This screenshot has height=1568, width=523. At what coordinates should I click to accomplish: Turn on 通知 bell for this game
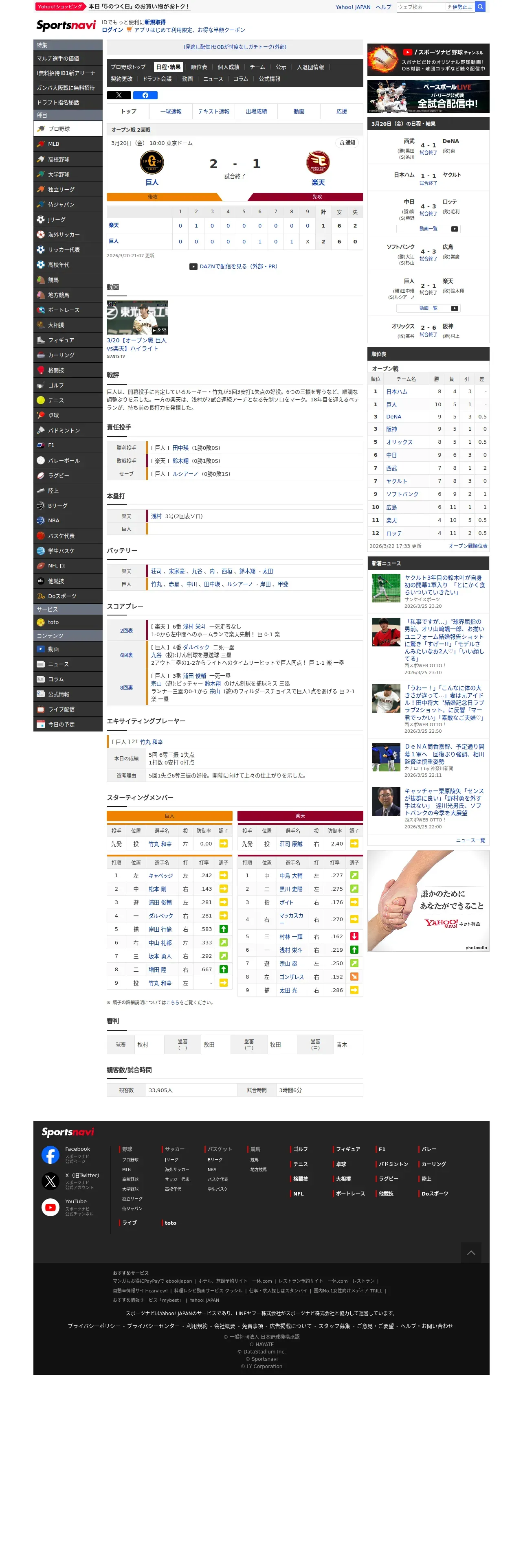[347, 142]
